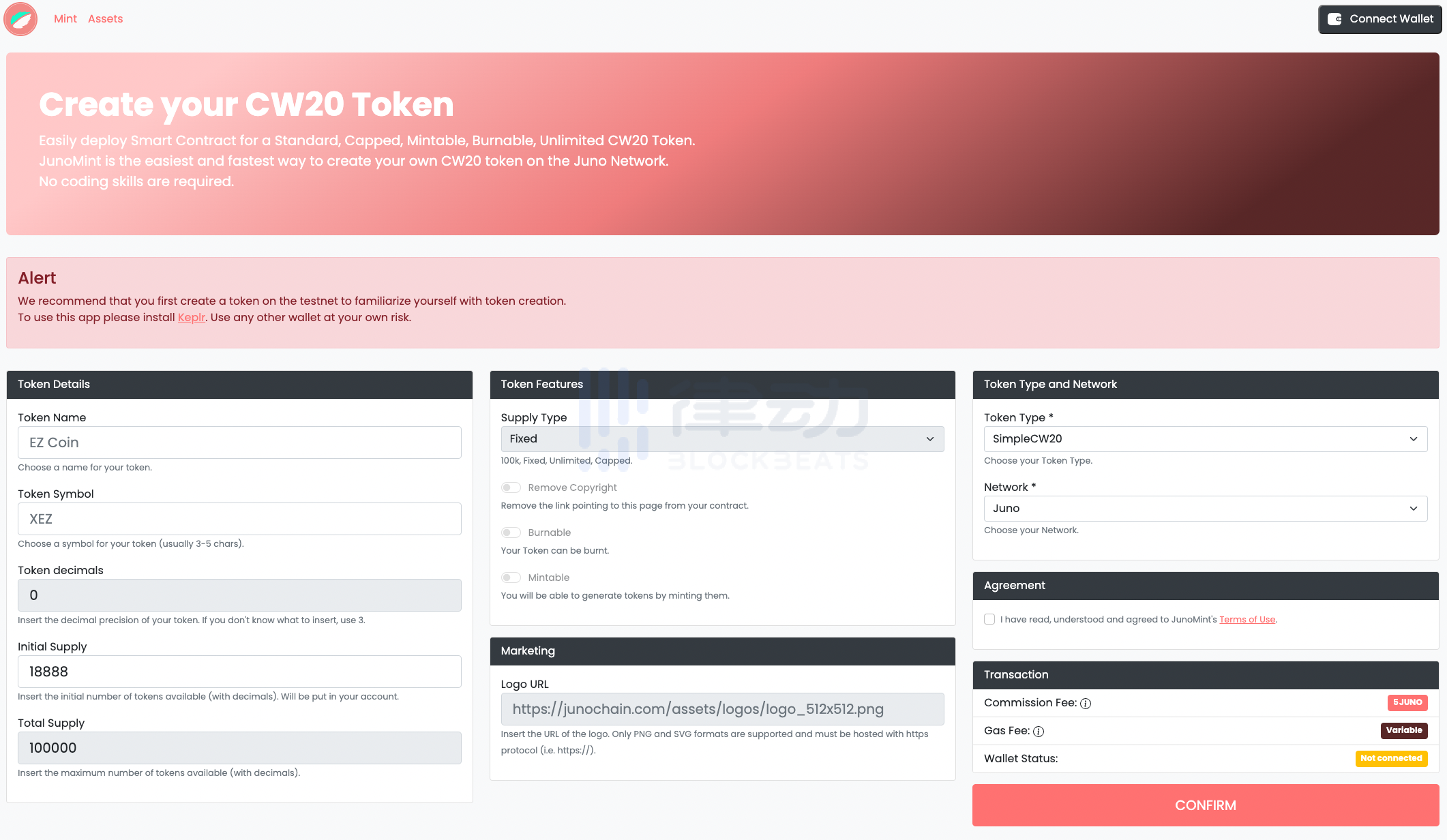Viewport: 1447px width, 840px height.
Task: Expand the Supply Type dropdown
Action: coord(720,439)
